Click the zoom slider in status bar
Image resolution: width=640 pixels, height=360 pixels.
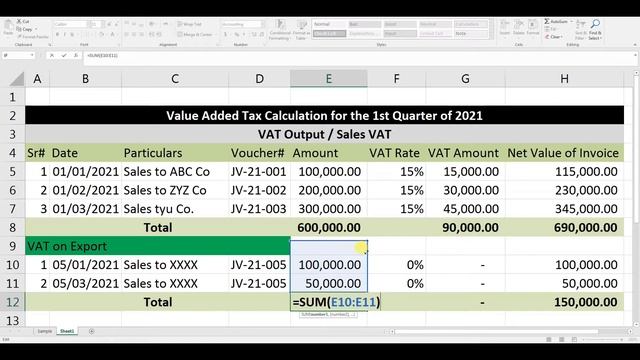[x=602, y=339]
